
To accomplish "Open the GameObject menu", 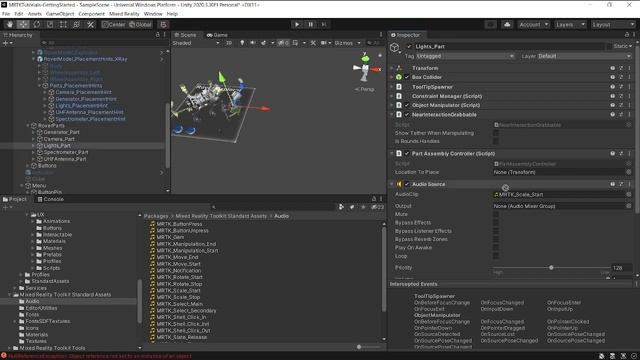I will point(60,14).
